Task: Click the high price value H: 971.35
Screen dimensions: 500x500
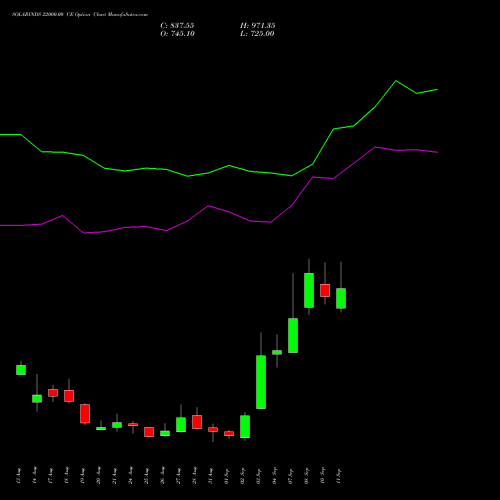Action: pyautogui.click(x=258, y=26)
